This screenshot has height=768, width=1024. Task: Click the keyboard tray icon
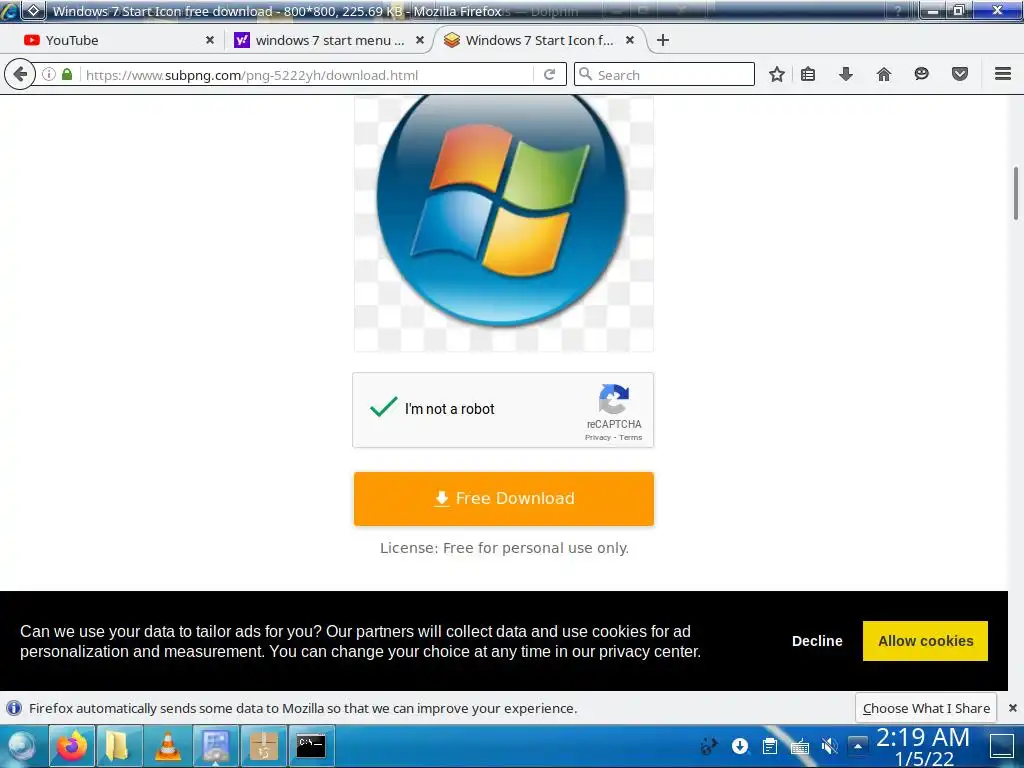click(799, 745)
